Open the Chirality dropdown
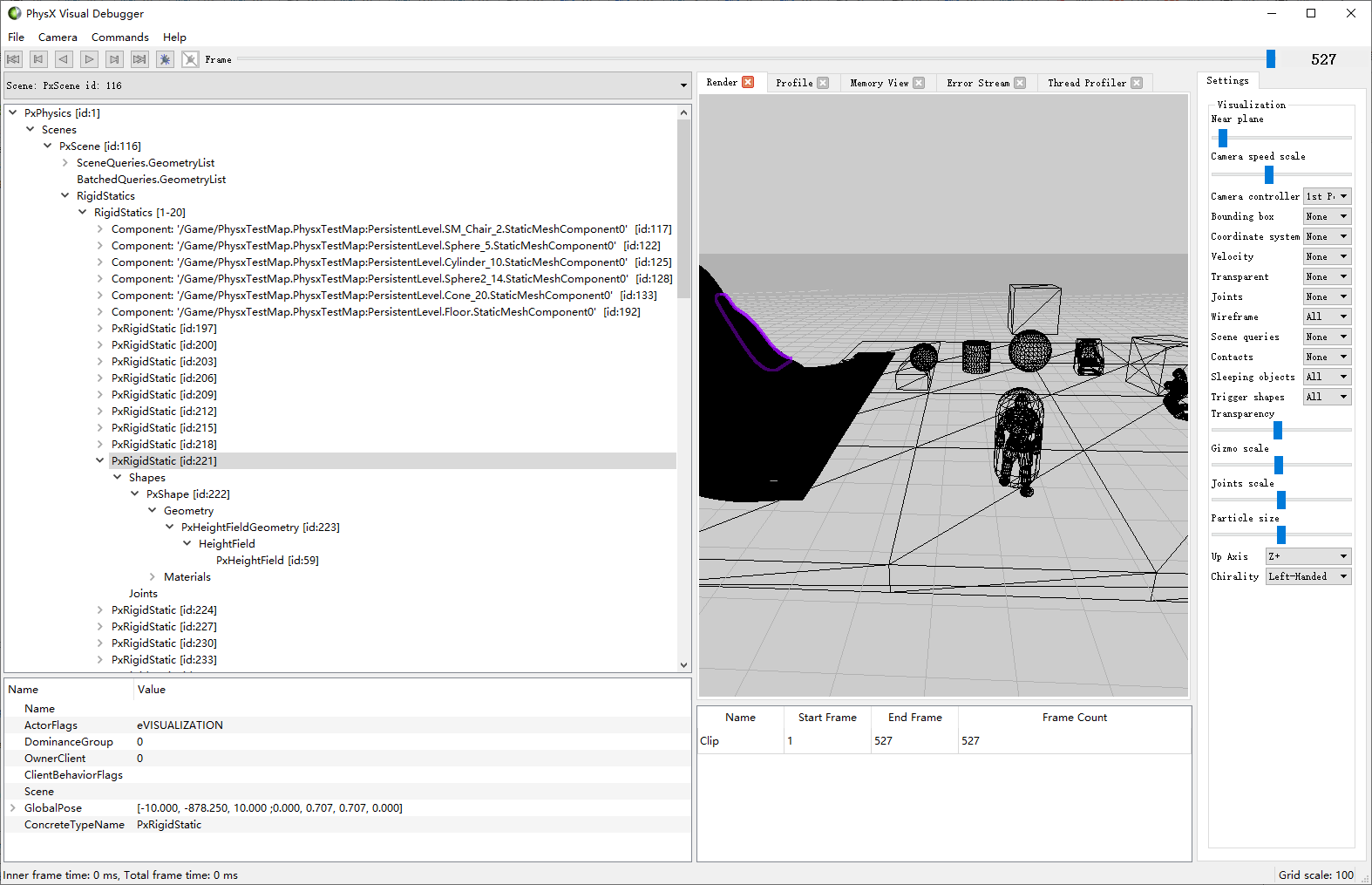This screenshot has height=885, width=1372. [1308, 576]
